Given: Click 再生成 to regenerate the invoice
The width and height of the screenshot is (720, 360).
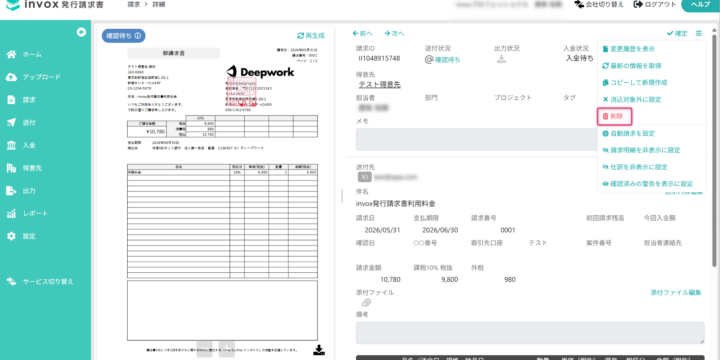Looking at the screenshot, I should tap(311, 35).
